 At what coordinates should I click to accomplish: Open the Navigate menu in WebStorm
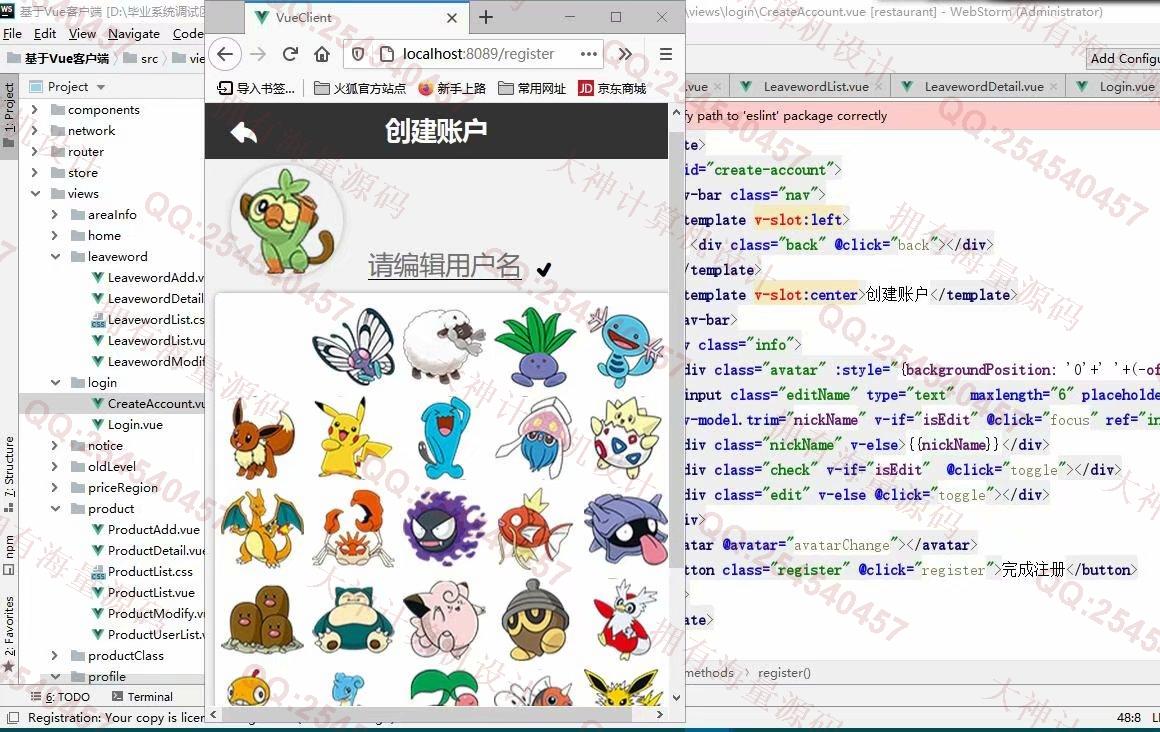(134, 33)
